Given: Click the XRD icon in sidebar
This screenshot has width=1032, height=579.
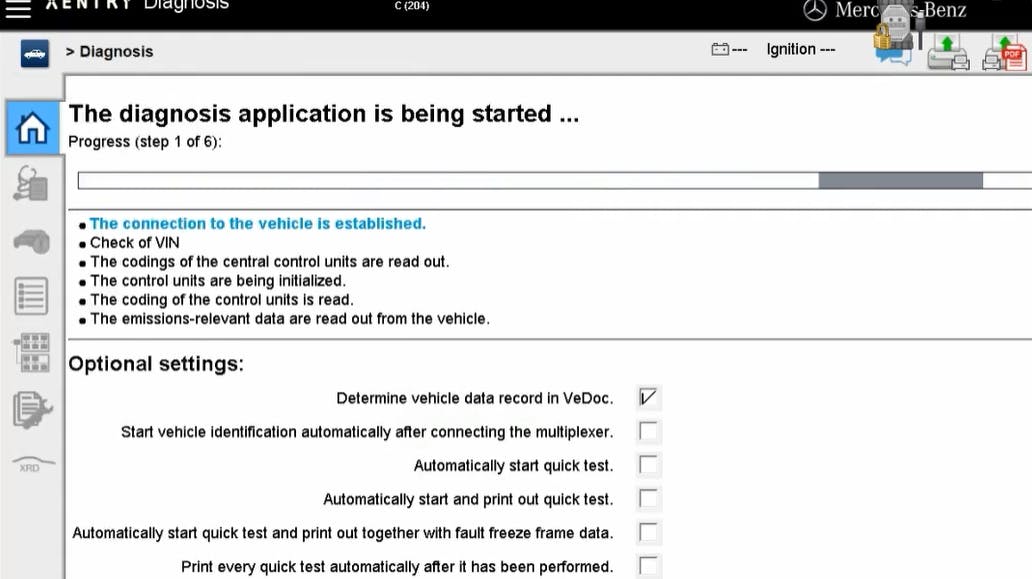Looking at the screenshot, I should coord(33,464).
